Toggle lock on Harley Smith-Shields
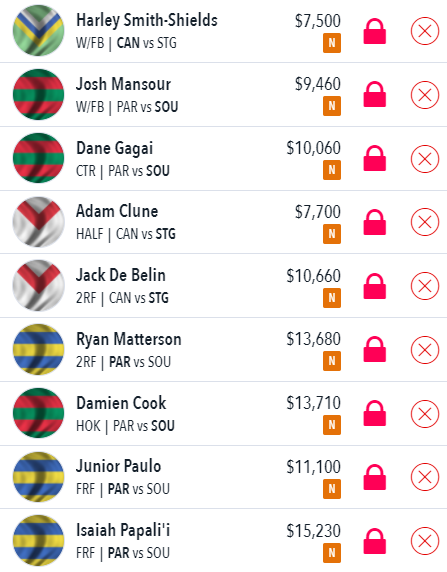Image resolution: width=447 pixels, height=572 pixels. (x=375, y=31)
